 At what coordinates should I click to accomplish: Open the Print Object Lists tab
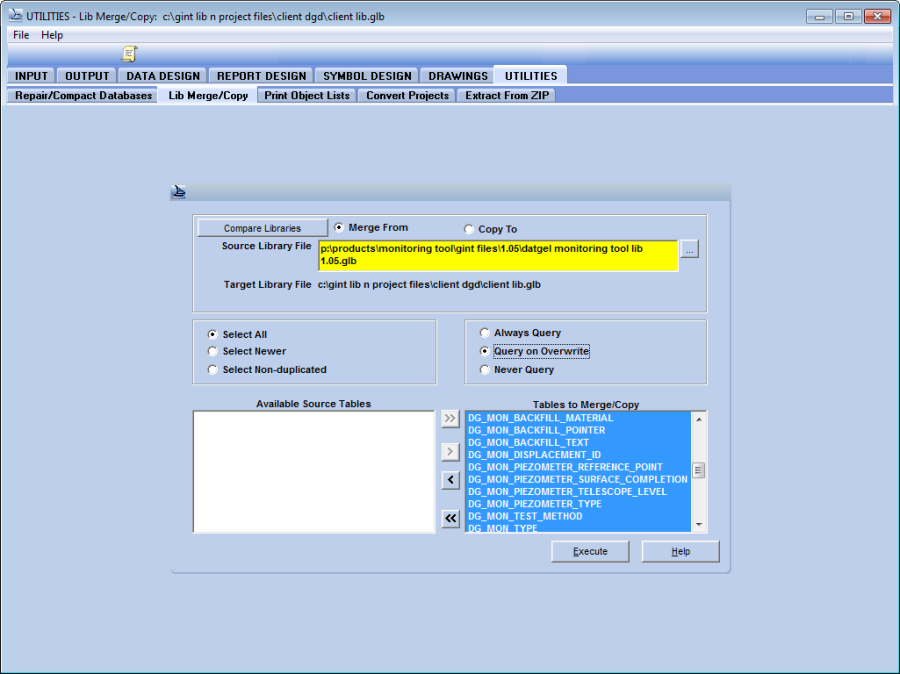point(307,96)
